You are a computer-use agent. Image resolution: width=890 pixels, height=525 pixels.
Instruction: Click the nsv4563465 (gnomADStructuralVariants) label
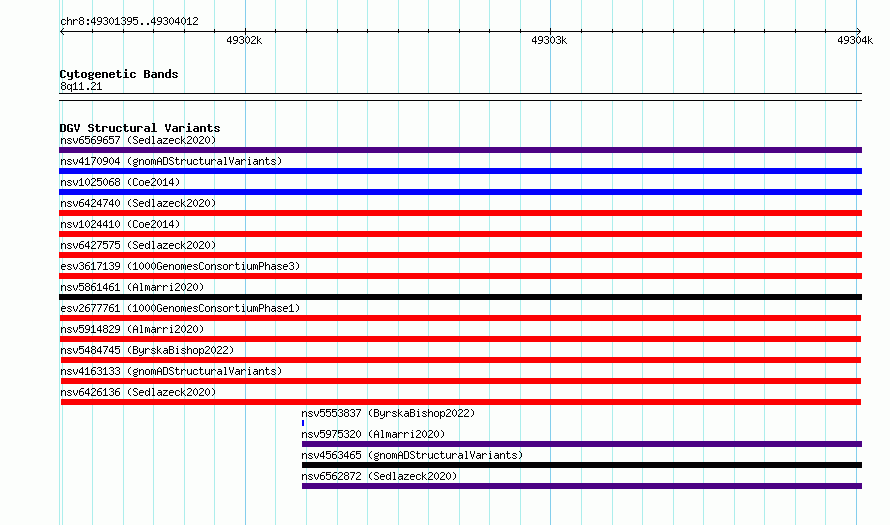pyautogui.click(x=412, y=455)
